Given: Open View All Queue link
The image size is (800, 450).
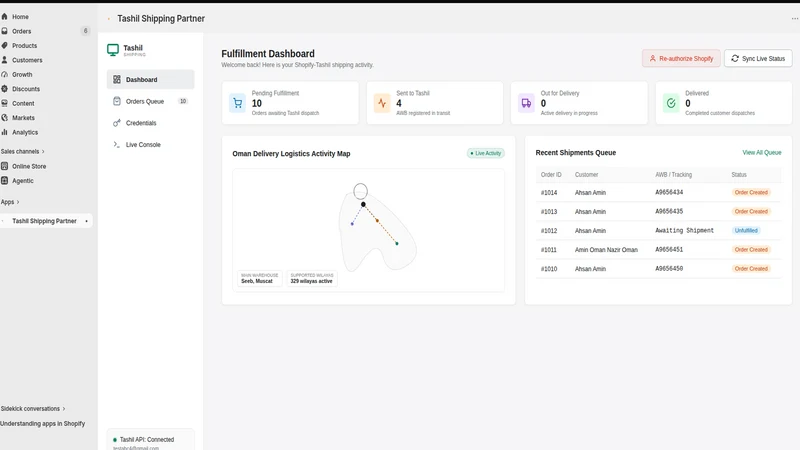Looking at the screenshot, I should pyautogui.click(x=762, y=153).
